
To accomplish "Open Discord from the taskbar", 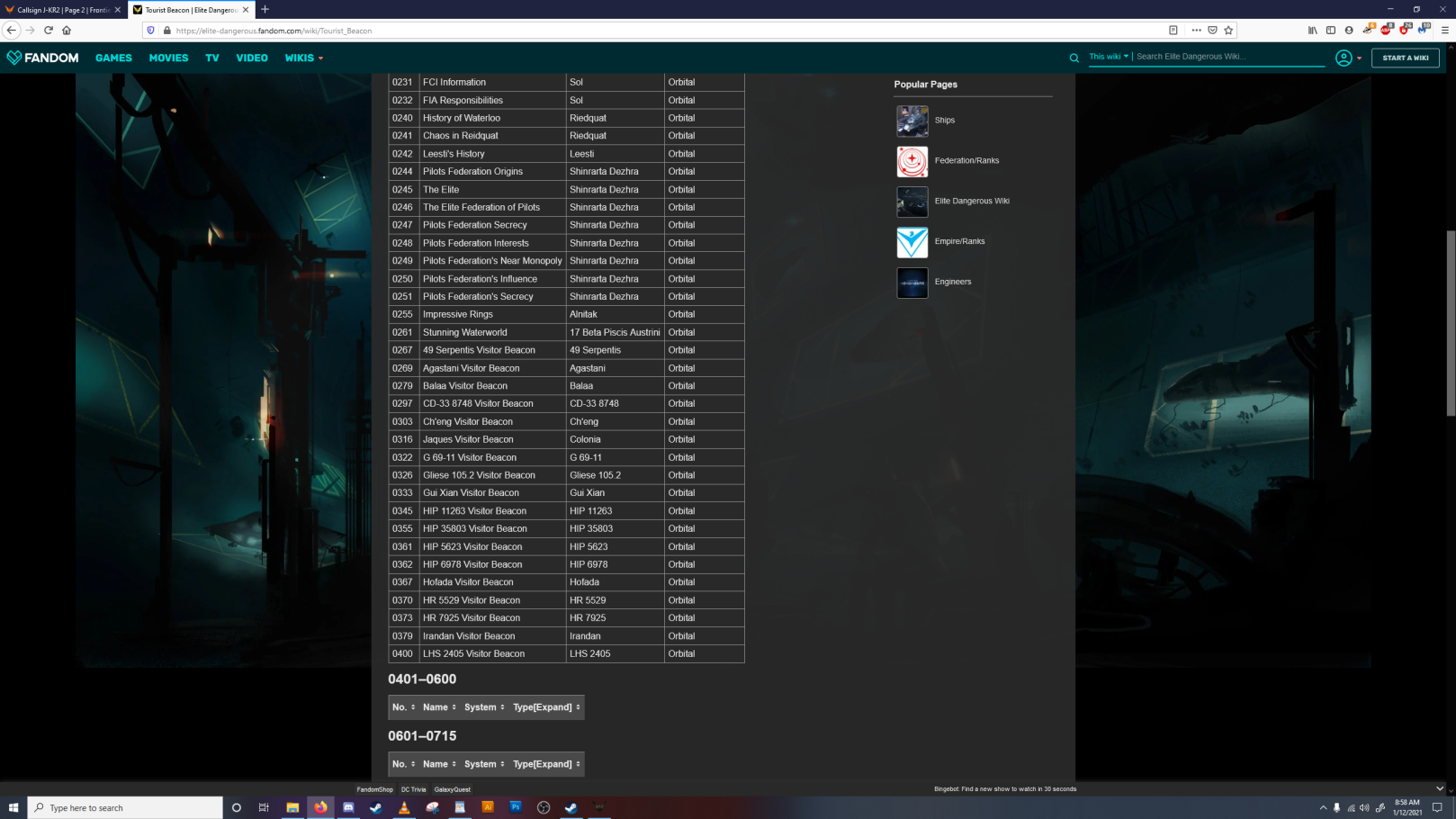I will click(x=348, y=807).
